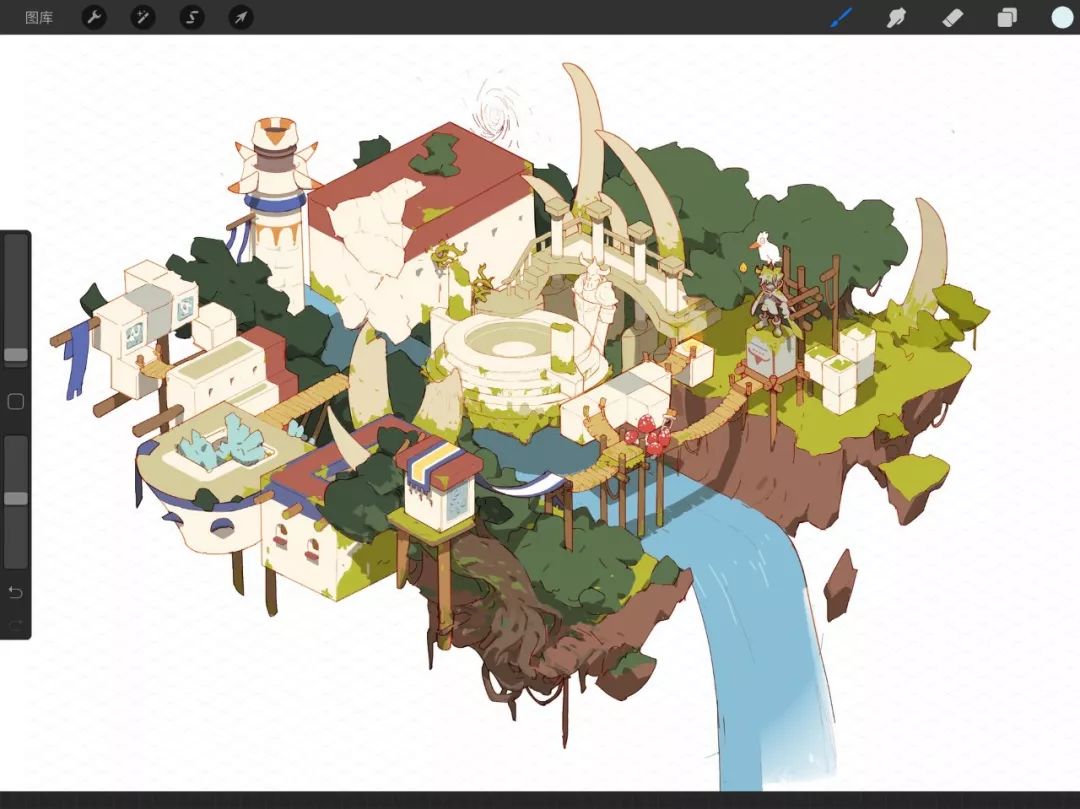Tap the square modify button on sidebar

[x=16, y=401]
